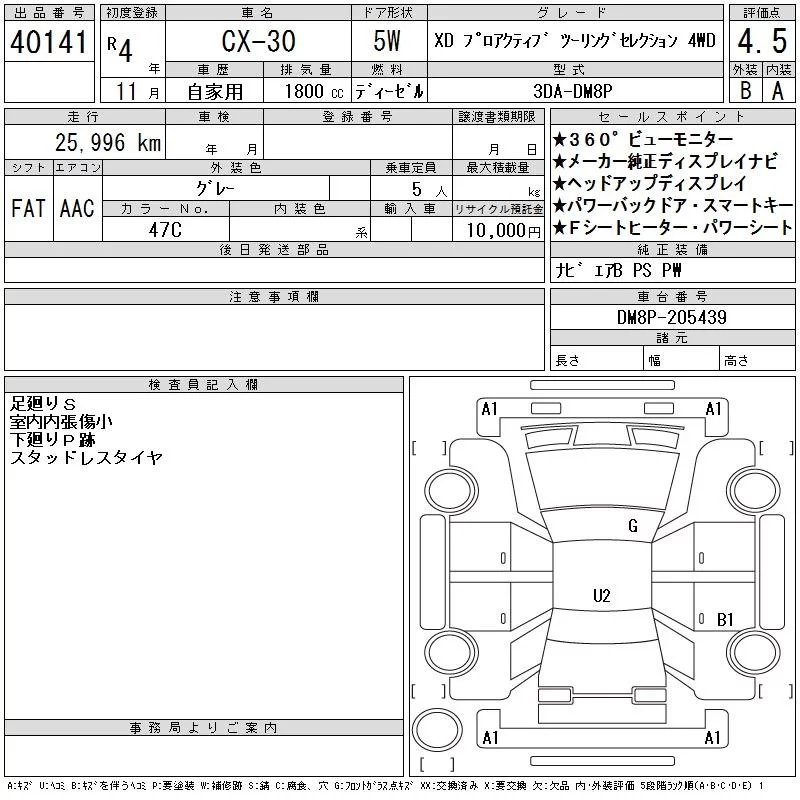Select the exterior grade B cell

coord(744,90)
